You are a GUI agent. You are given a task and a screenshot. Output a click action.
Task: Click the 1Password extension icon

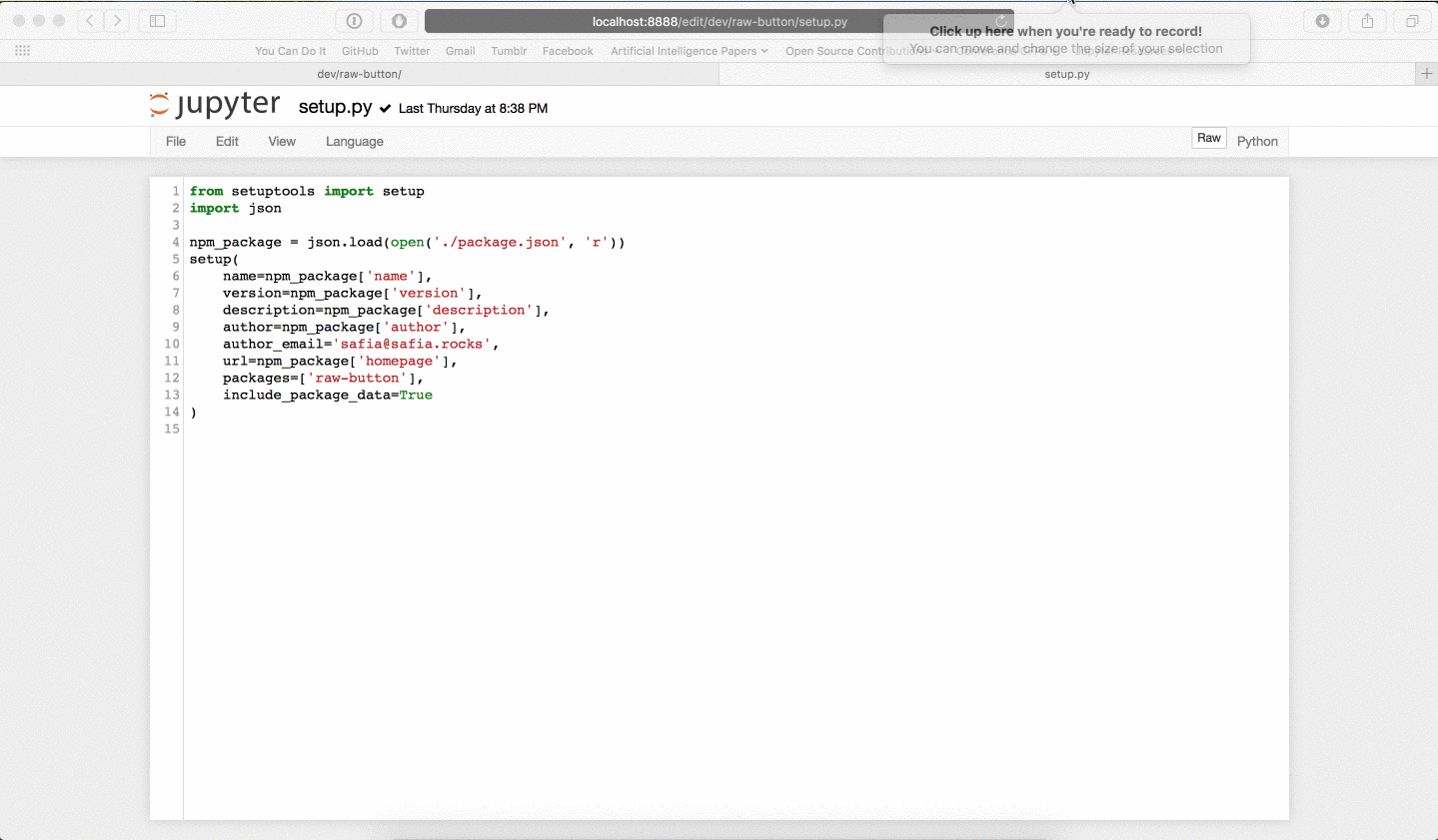354,21
